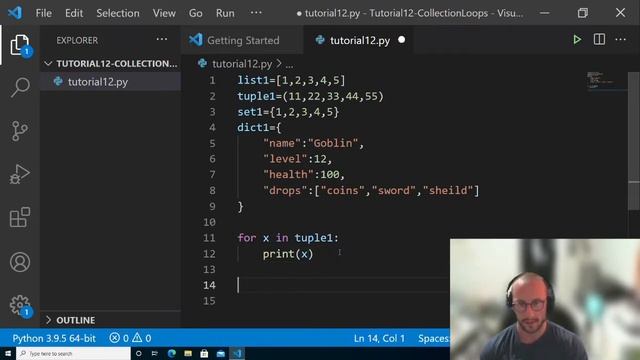Select the tutorial12.py editor tab

coord(360,40)
